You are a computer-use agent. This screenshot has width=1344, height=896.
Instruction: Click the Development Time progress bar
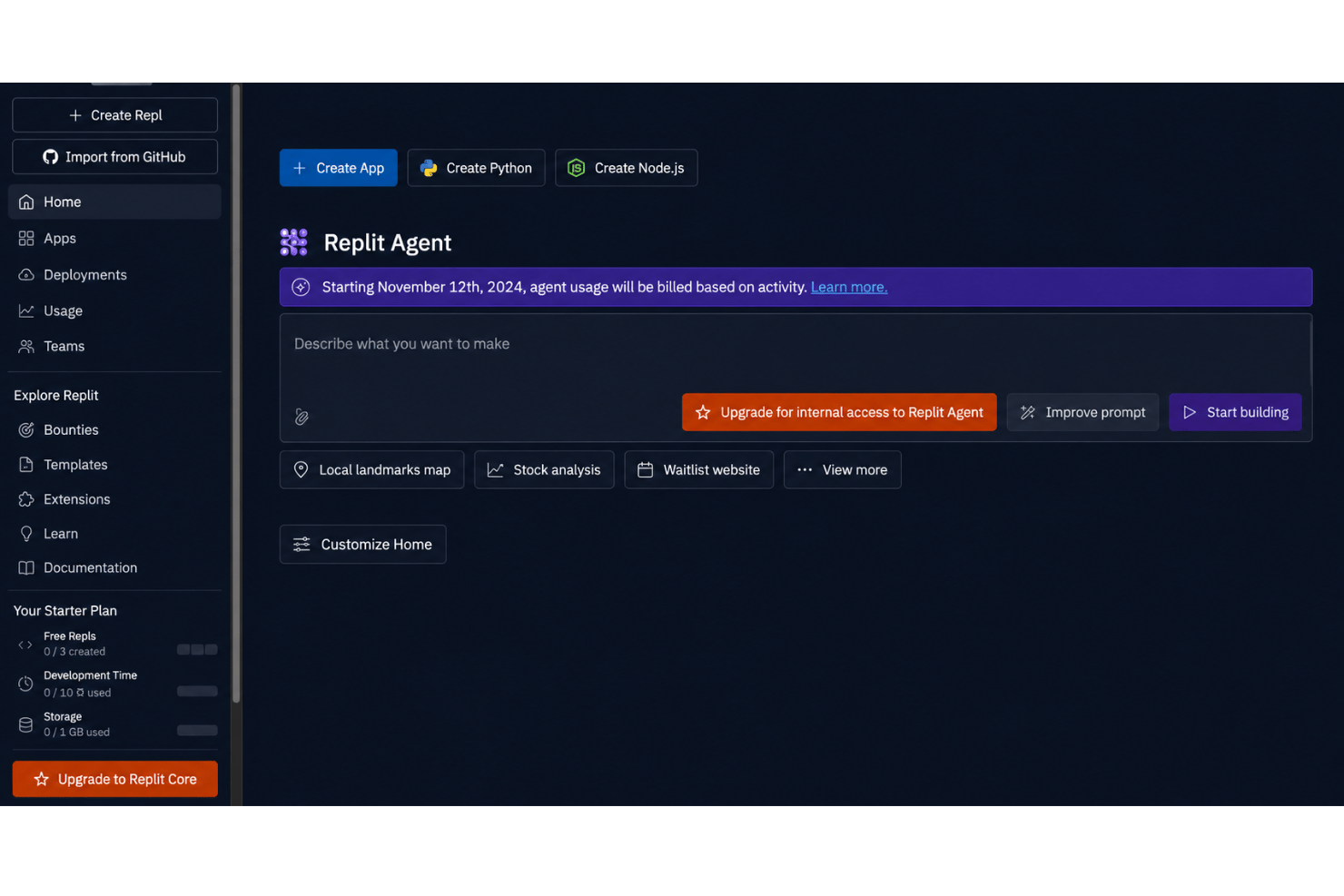[197, 691]
